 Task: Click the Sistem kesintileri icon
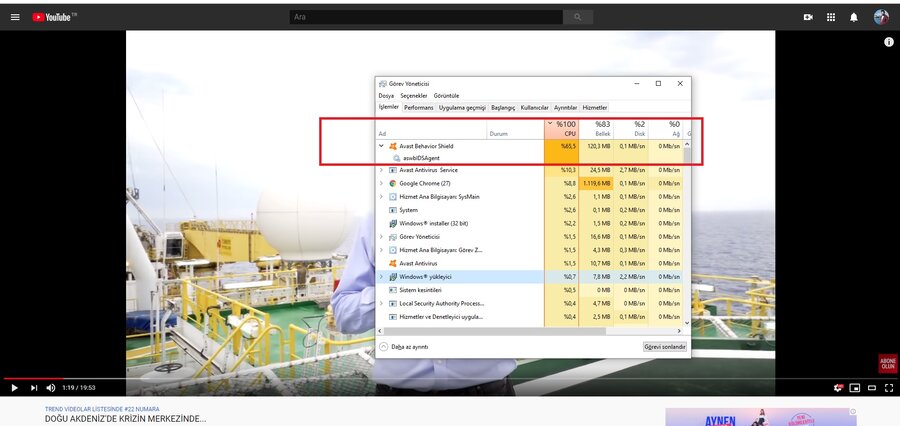pyautogui.click(x=393, y=290)
